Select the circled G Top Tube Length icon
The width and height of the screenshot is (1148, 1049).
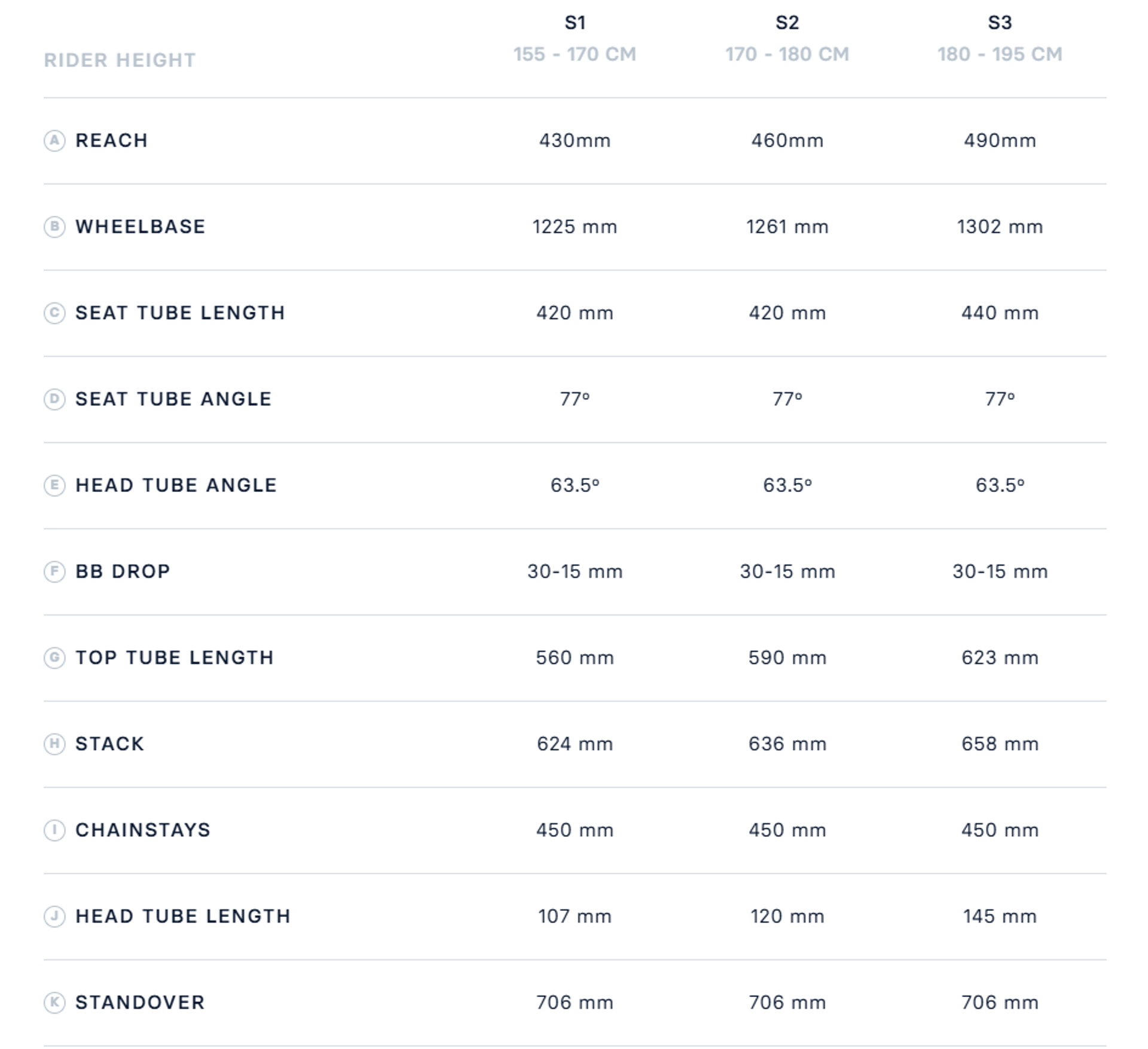click(54, 657)
